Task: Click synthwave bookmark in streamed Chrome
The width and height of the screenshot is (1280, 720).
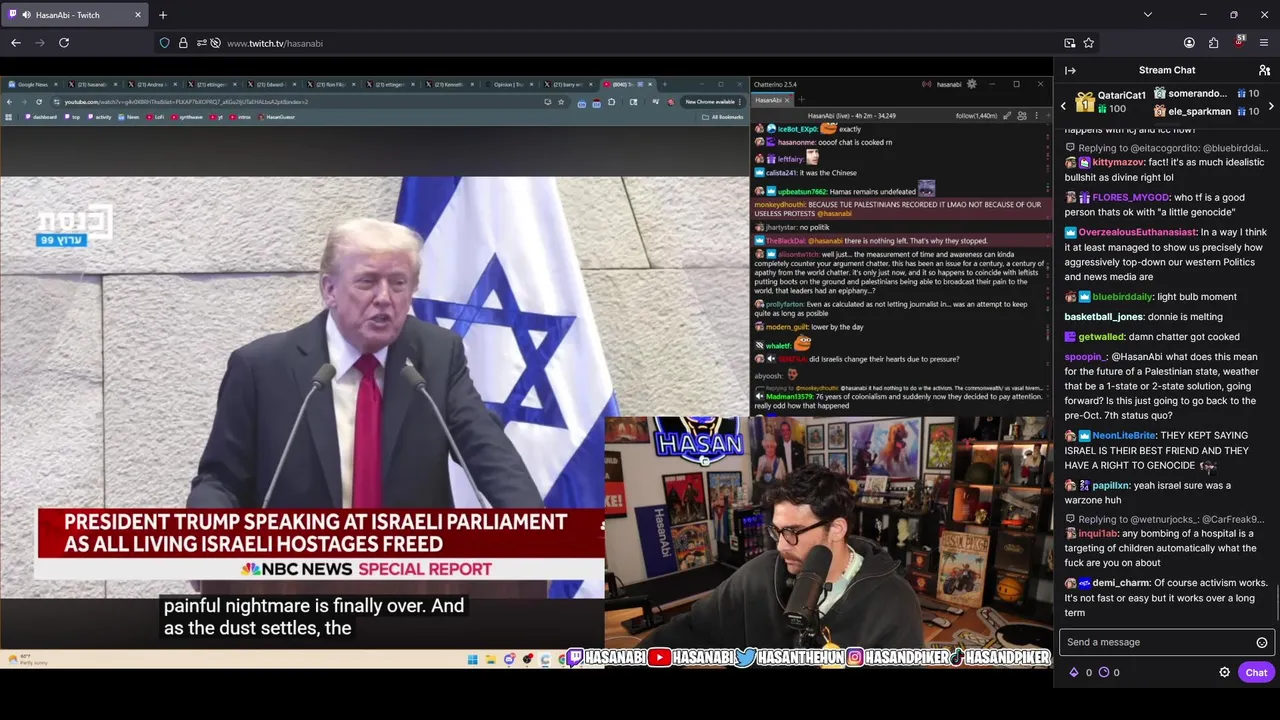Action: point(187,117)
